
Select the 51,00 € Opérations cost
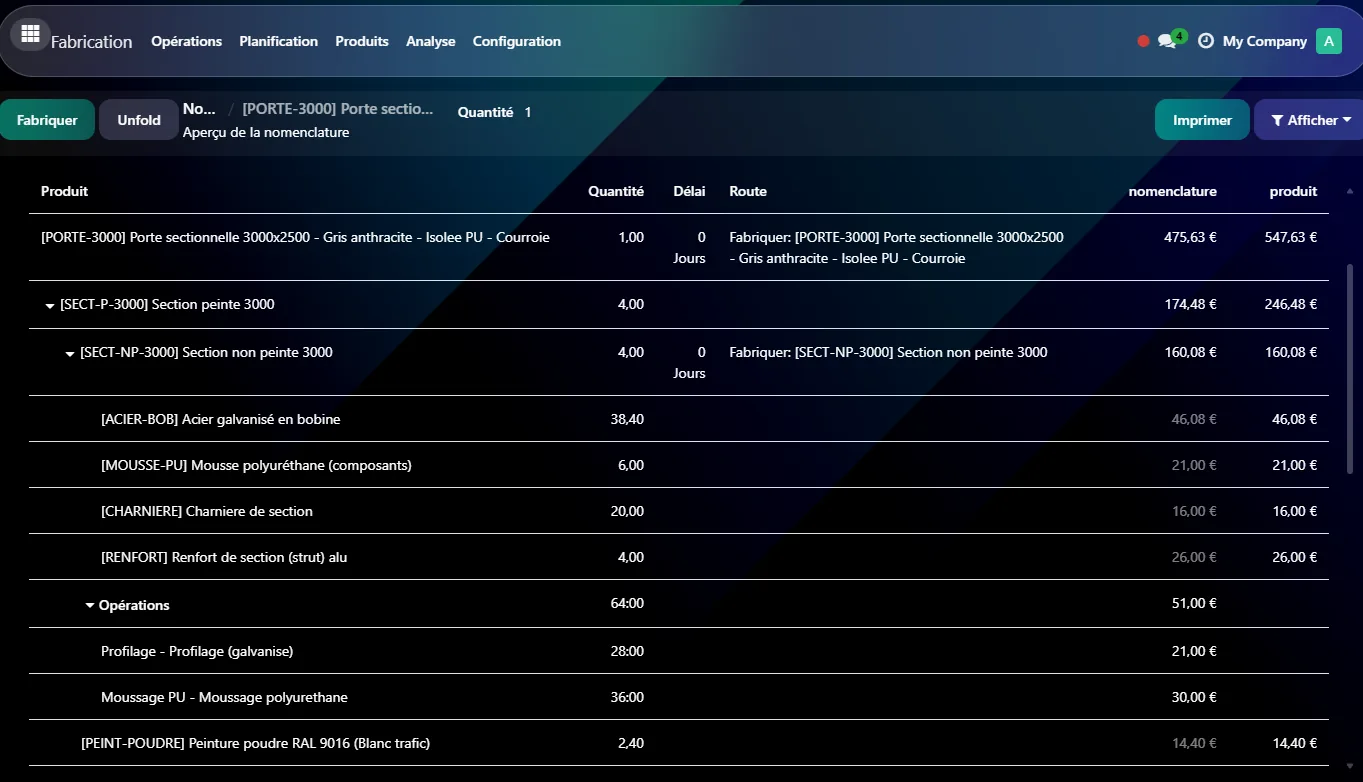click(1194, 604)
